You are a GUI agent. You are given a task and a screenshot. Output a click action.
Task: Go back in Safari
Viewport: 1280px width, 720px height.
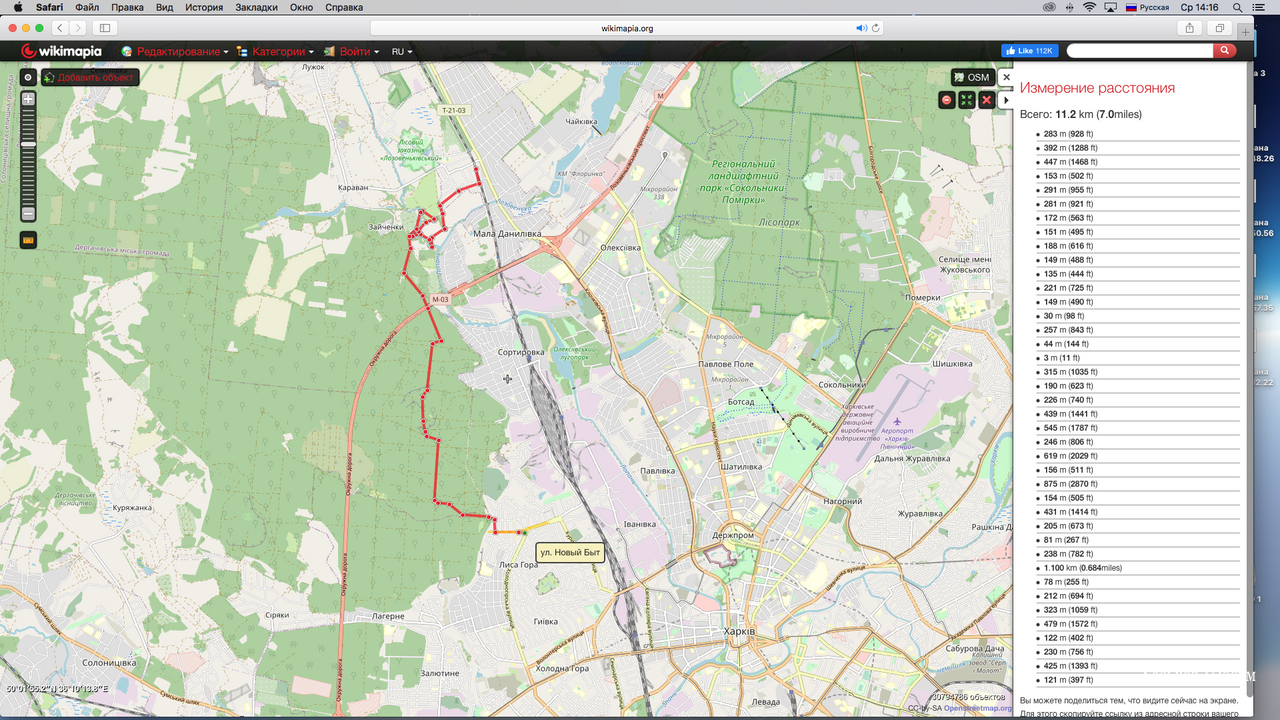(60, 28)
